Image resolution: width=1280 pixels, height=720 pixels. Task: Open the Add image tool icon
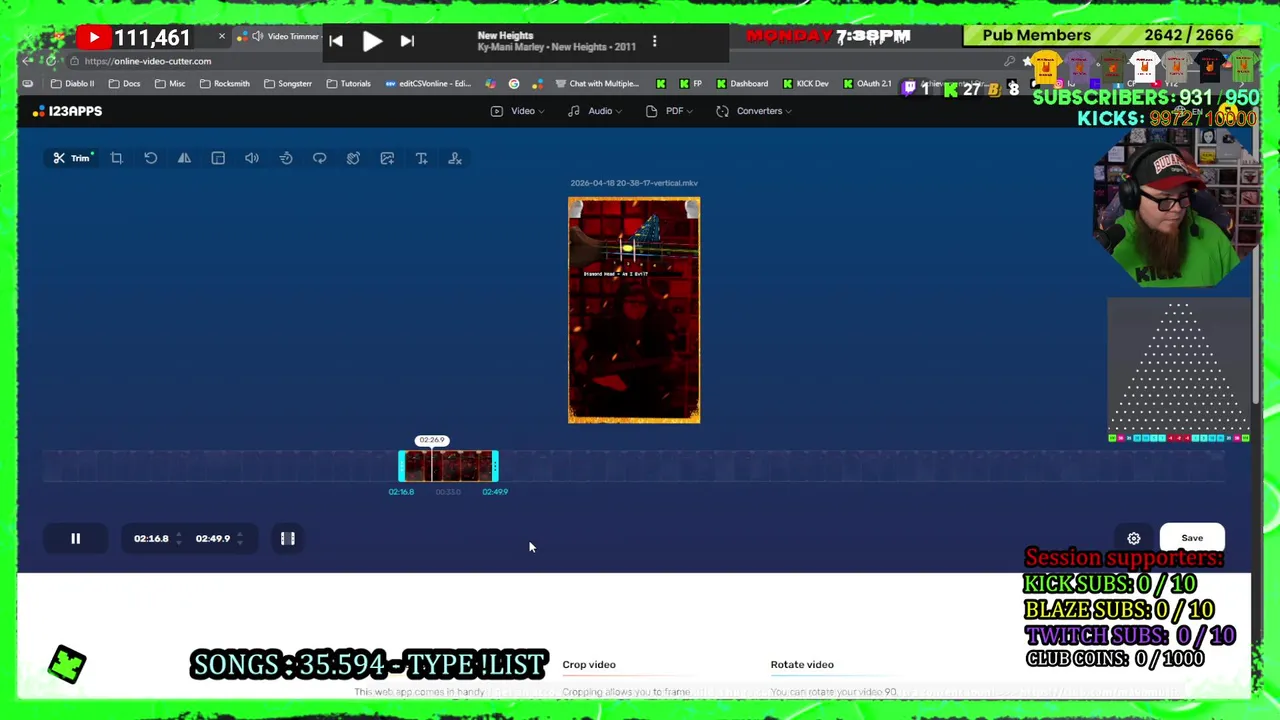[x=387, y=158]
